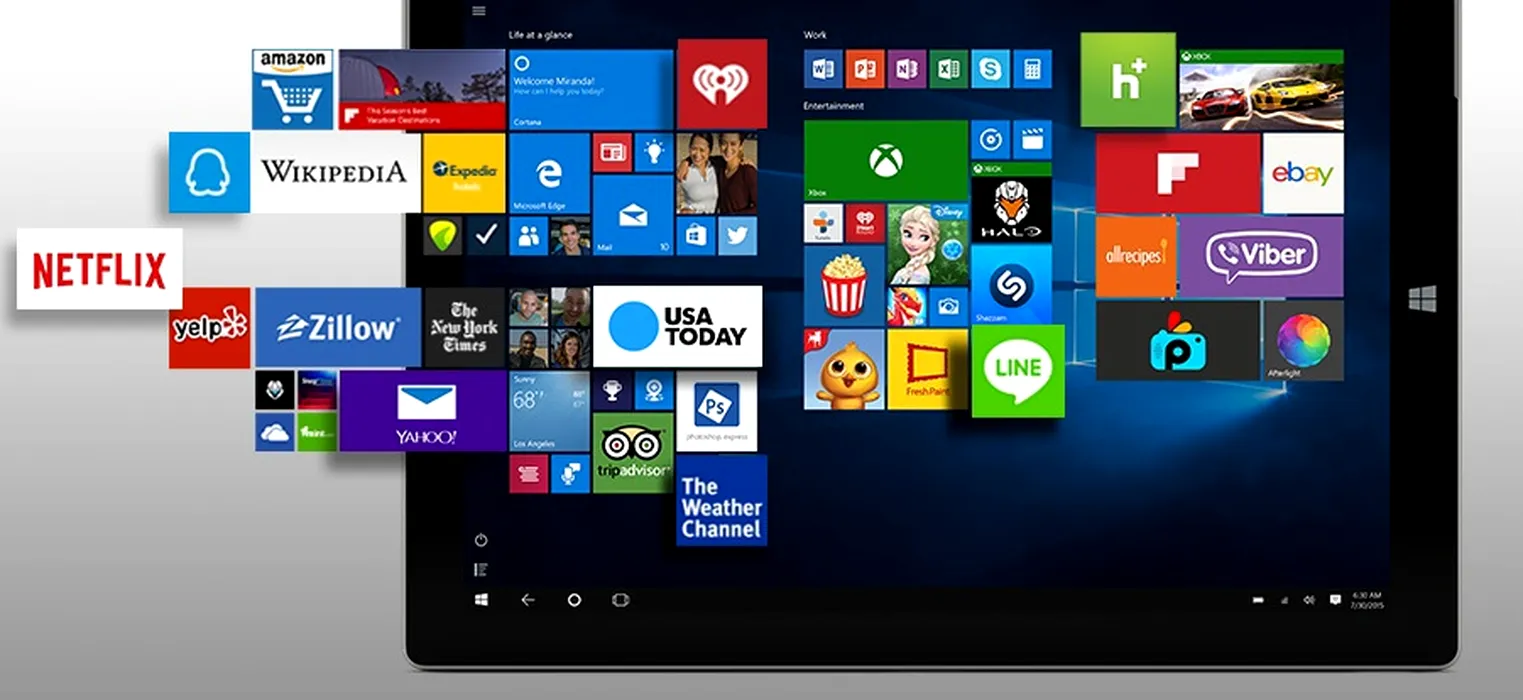Expand the hamburger menu in Start
This screenshot has height=700, width=1523.
[479, 10]
